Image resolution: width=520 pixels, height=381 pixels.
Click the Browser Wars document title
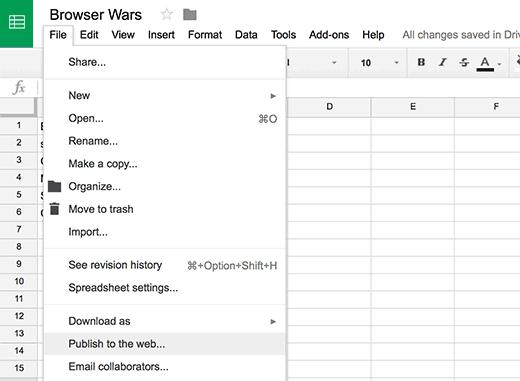click(96, 15)
